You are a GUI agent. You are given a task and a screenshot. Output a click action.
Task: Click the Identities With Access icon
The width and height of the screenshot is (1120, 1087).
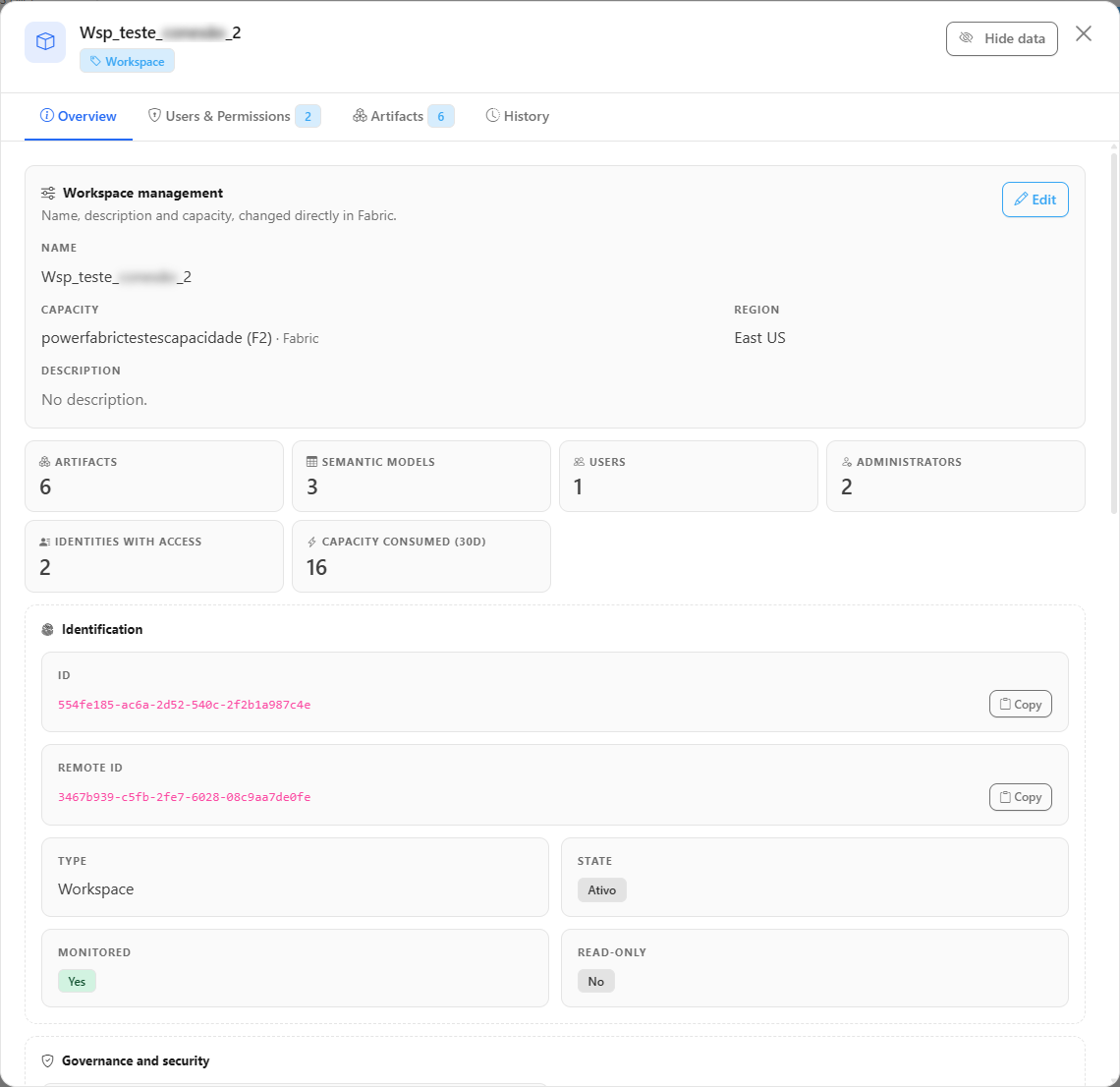point(45,542)
